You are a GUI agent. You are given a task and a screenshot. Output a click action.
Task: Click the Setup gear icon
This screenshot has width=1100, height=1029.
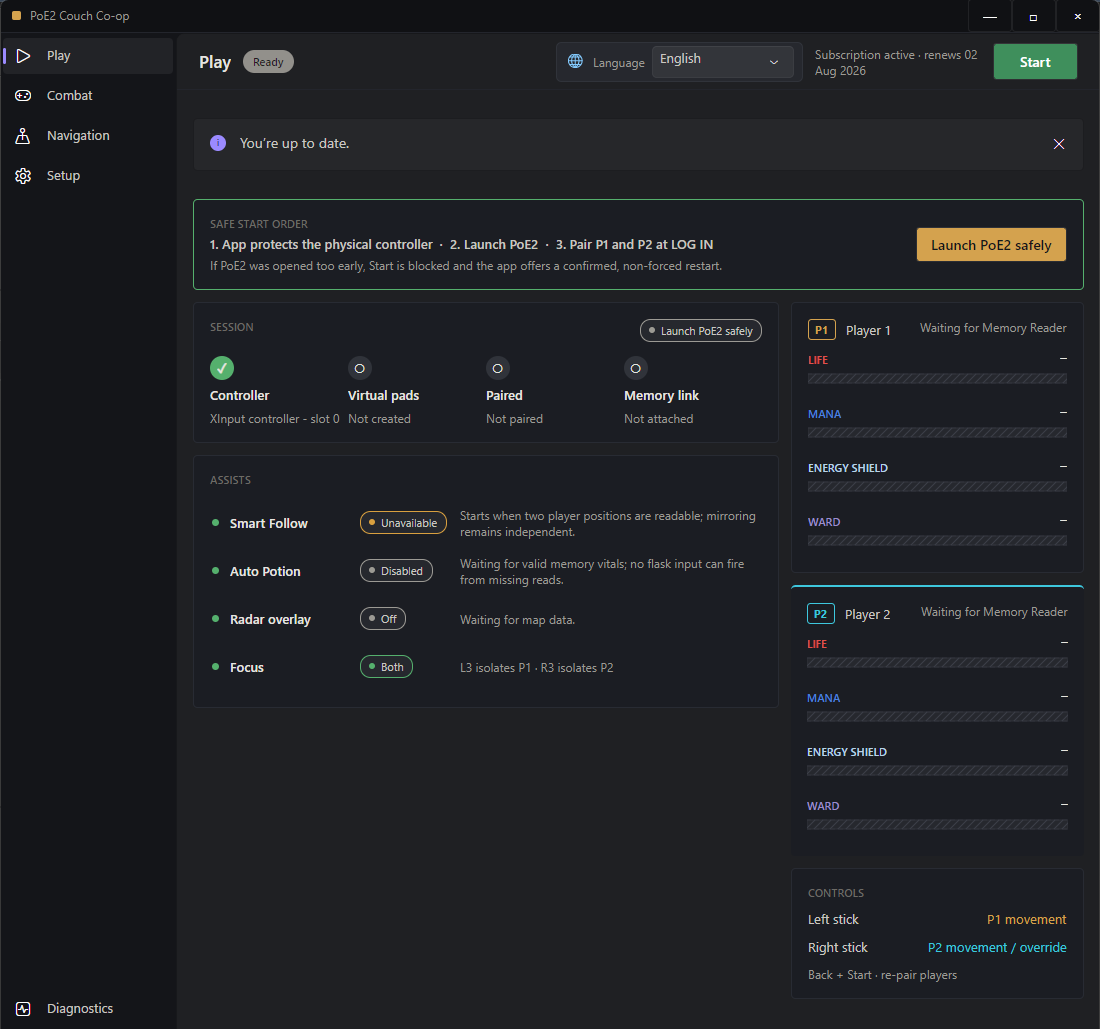(x=23, y=176)
